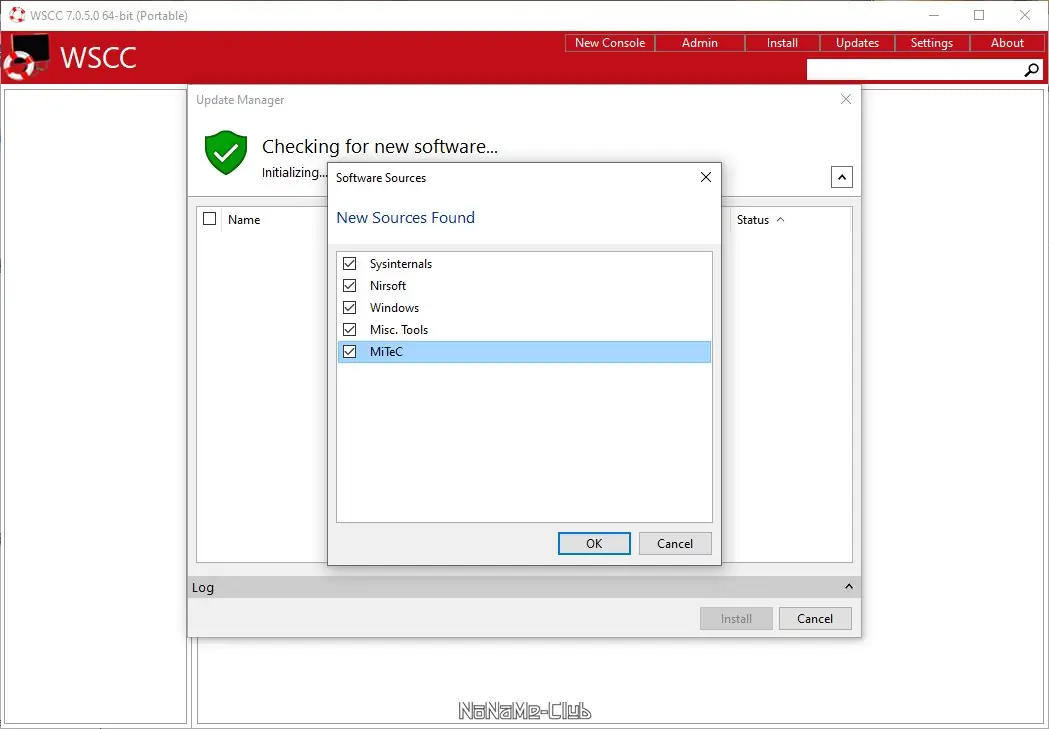Image resolution: width=1049 pixels, height=729 pixels.
Task: Click the WSCC title bar app icon
Action: [17, 15]
